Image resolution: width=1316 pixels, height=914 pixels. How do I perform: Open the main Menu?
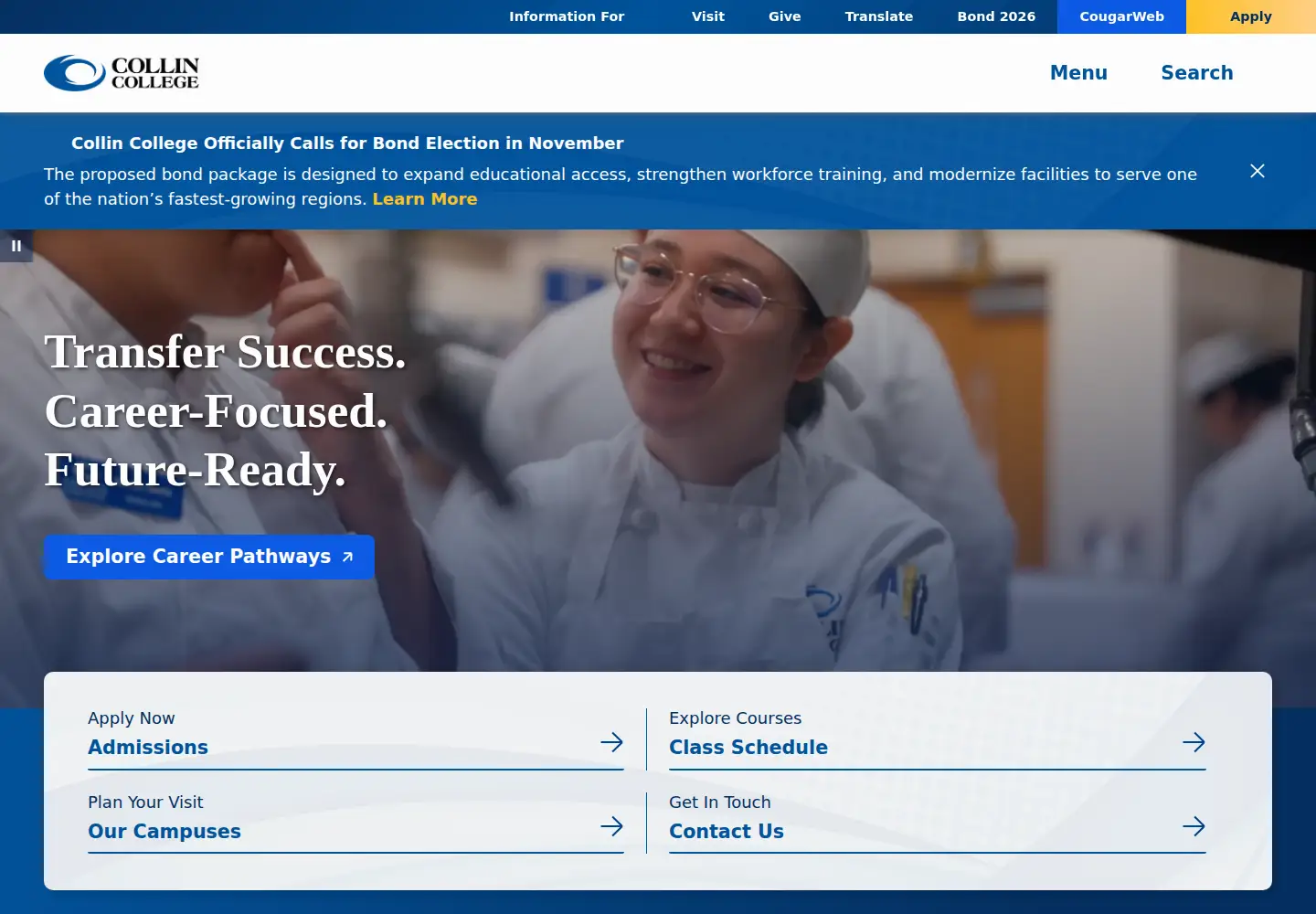pyautogui.click(x=1078, y=73)
